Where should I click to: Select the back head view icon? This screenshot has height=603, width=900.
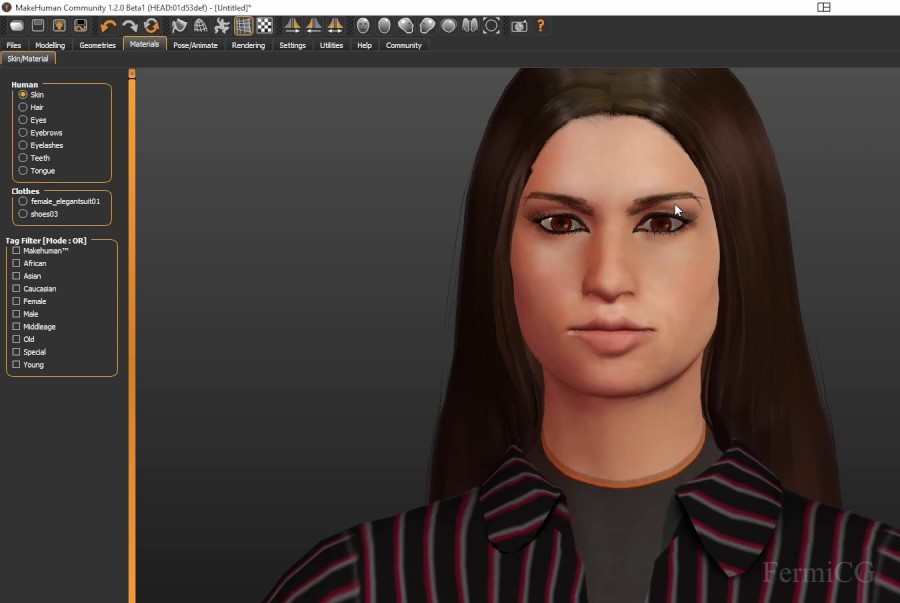tap(384, 26)
